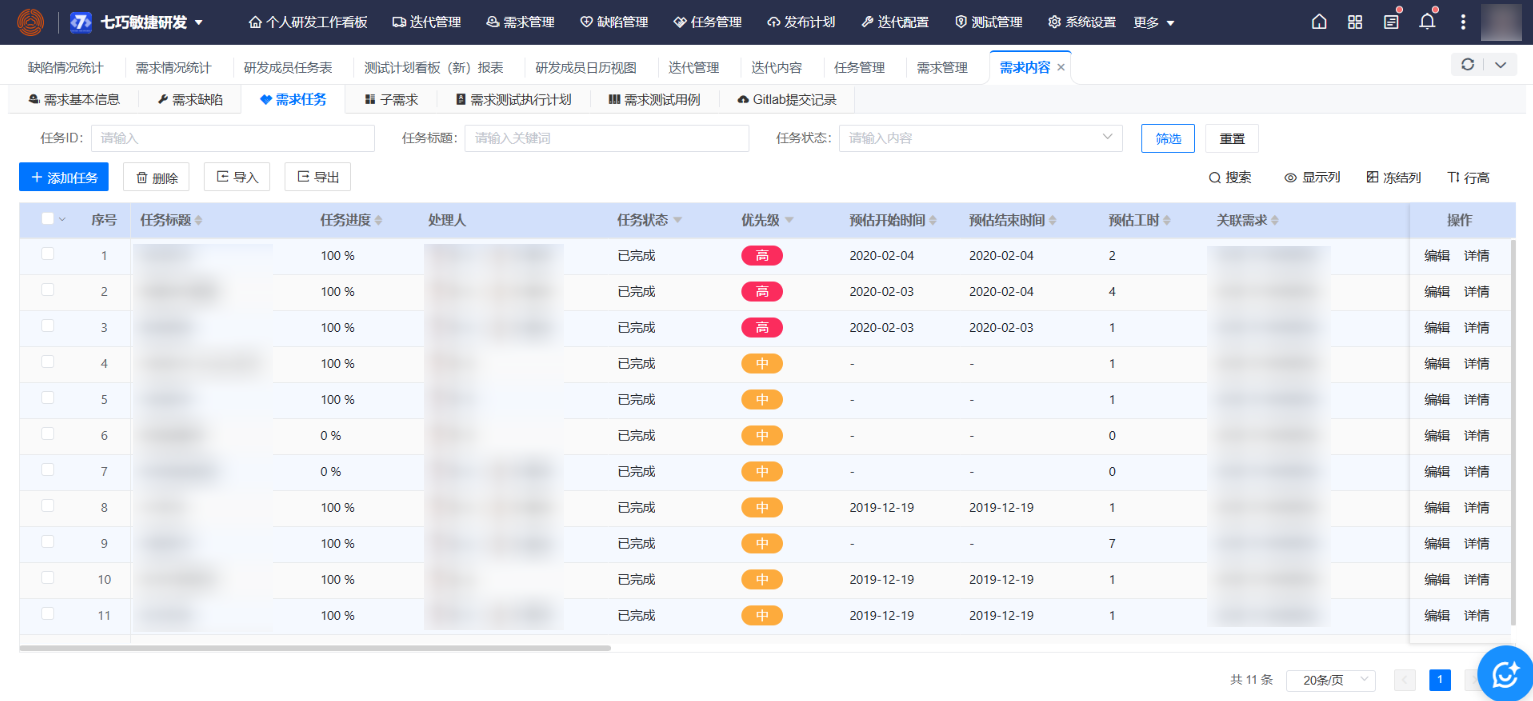1533x701 pixels.
Task: Click 编辑 link for row 3
Action: [1437, 327]
